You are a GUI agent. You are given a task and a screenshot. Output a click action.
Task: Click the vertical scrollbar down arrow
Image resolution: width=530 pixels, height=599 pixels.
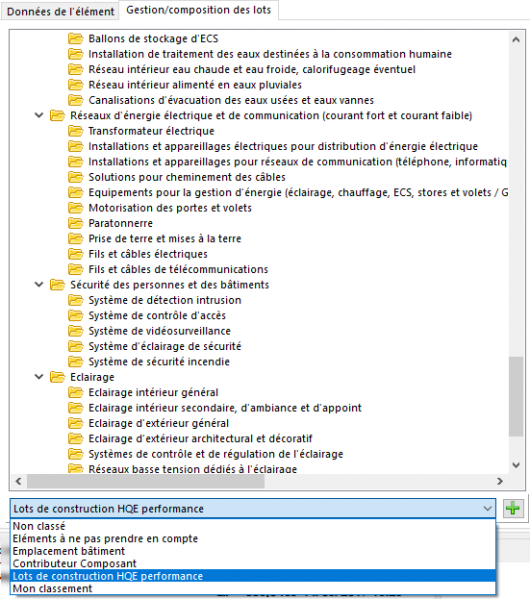point(516,465)
